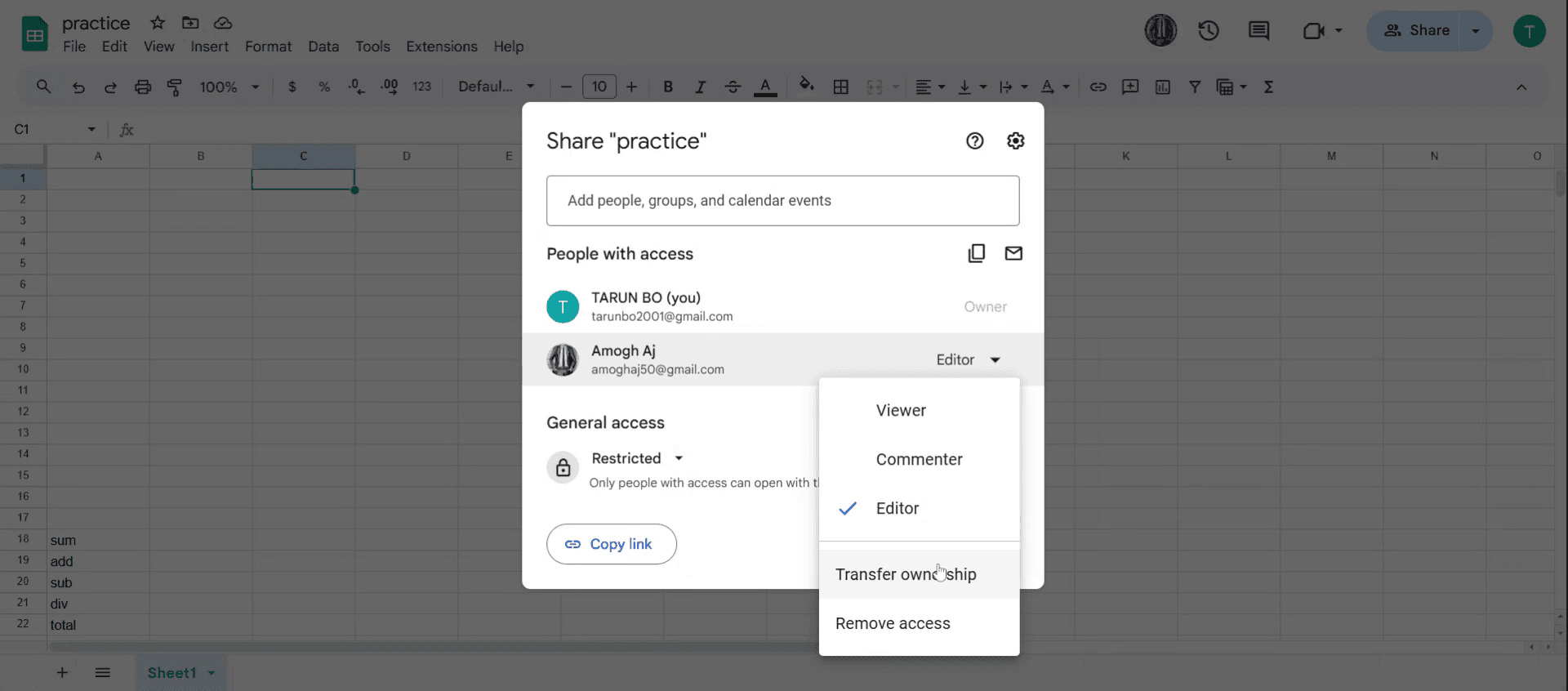Viewport: 1568px width, 691px height.
Task: Open the functions sigma menu
Action: 1268,87
